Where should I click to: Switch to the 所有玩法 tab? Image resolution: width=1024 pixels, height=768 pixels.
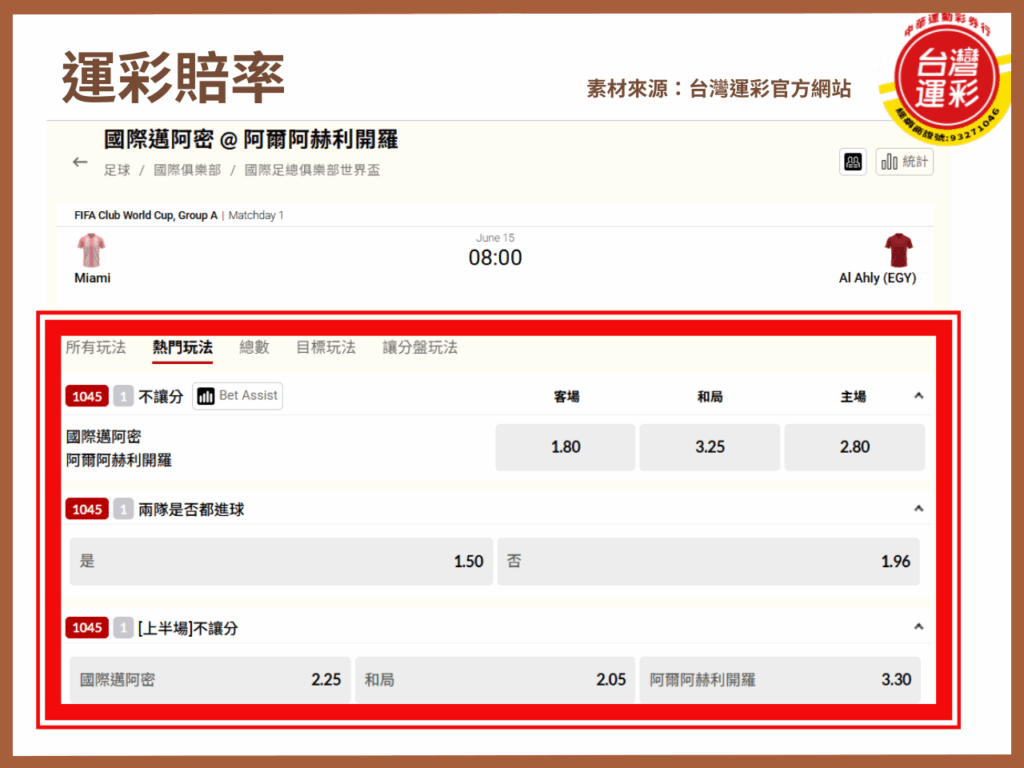96,347
